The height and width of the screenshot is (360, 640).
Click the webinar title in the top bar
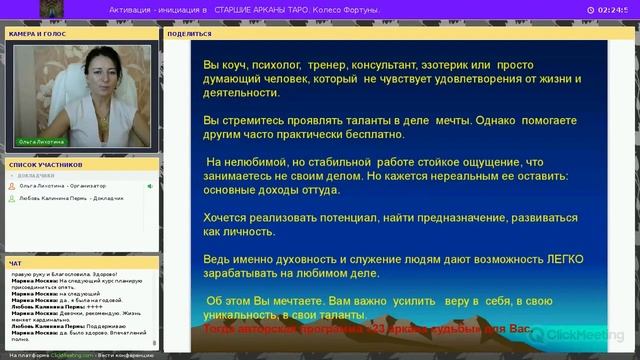pyautogui.click(x=244, y=10)
